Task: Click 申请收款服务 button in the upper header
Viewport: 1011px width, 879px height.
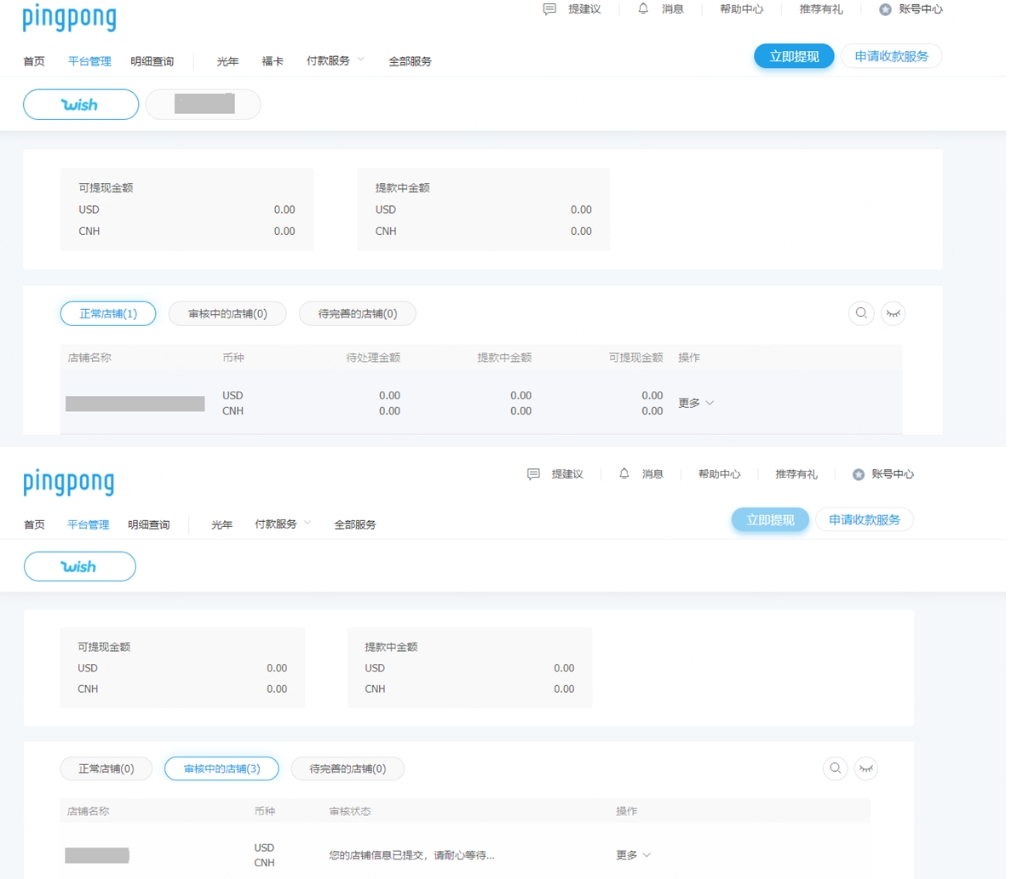Action: pos(891,57)
